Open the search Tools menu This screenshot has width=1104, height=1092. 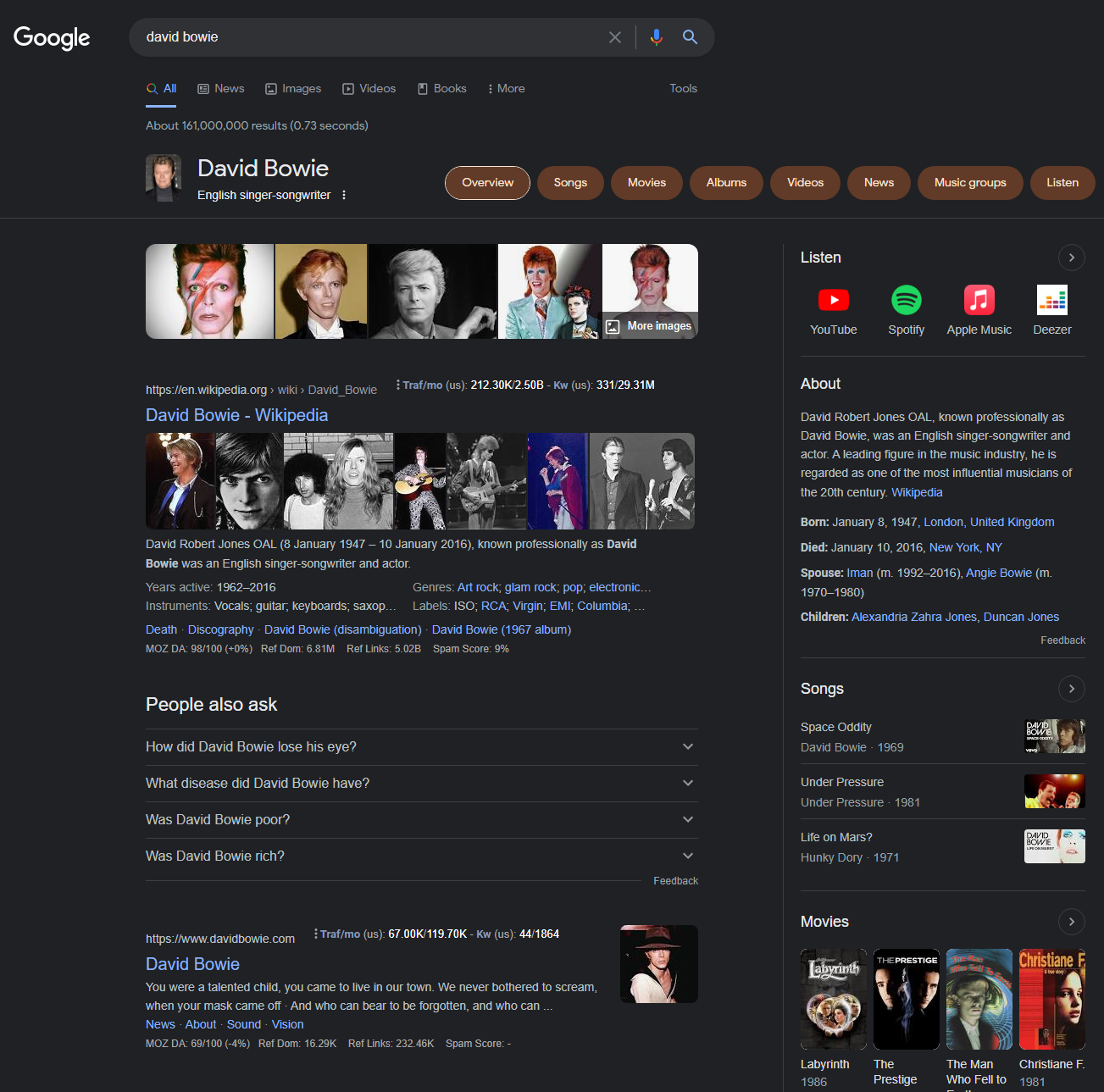pyautogui.click(x=683, y=88)
